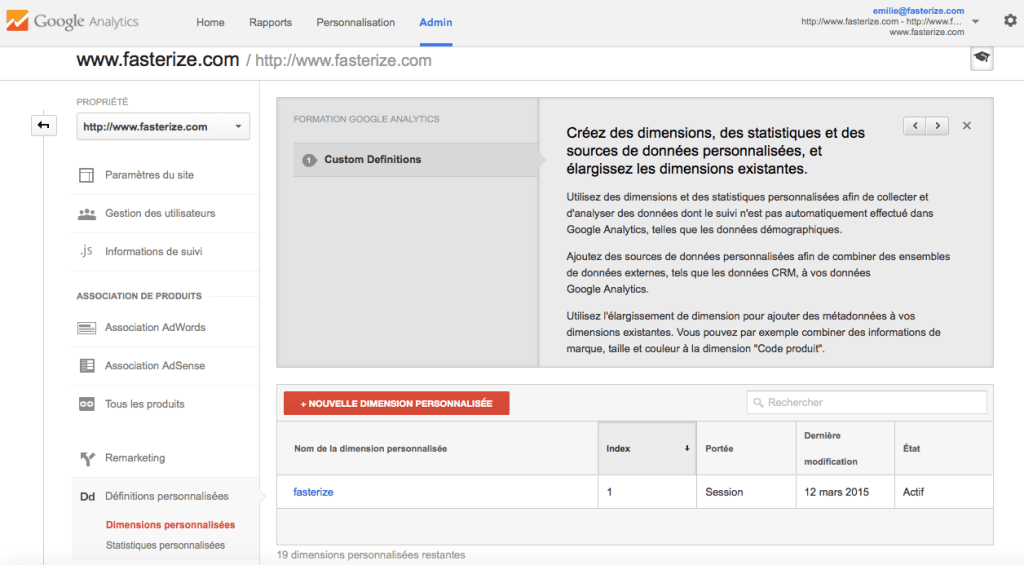Open Association AdWords
The width and height of the screenshot is (1024, 565).
[155, 327]
